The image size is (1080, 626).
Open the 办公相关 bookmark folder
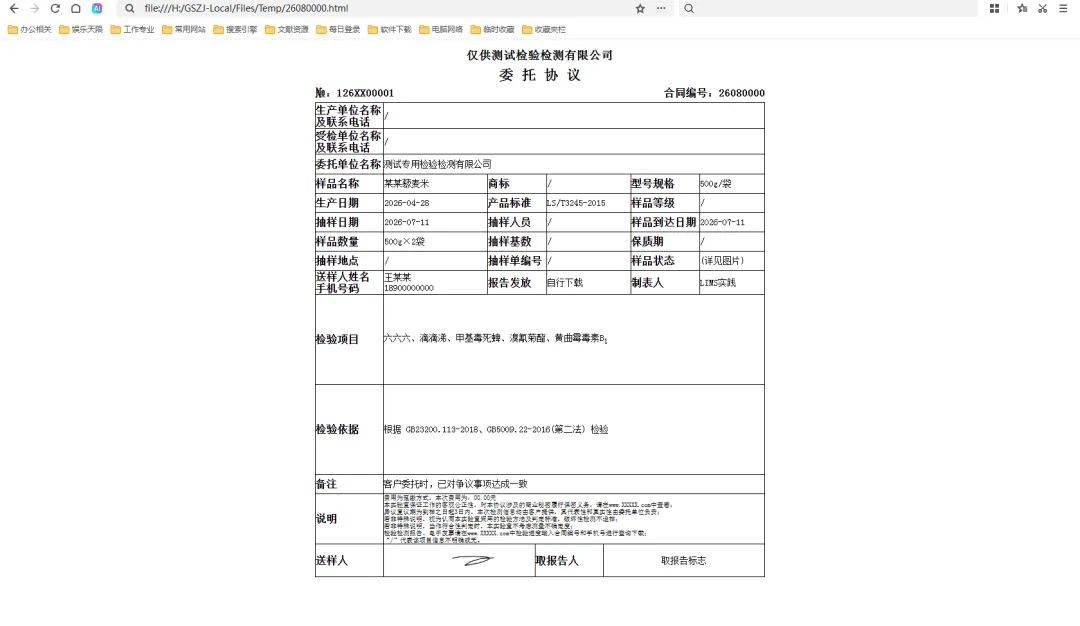[x=30, y=30]
